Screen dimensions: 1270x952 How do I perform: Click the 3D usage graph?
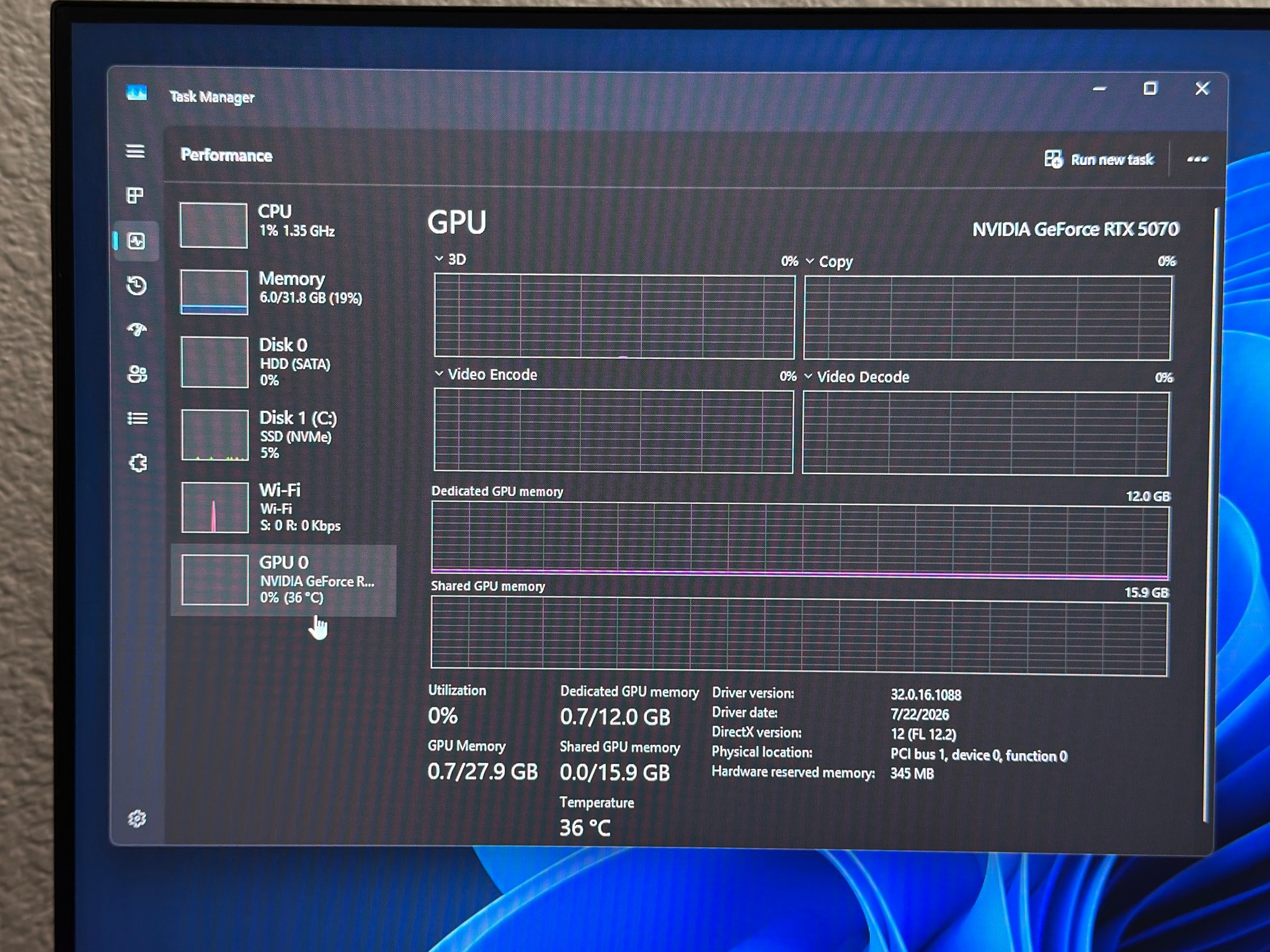point(614,317)
